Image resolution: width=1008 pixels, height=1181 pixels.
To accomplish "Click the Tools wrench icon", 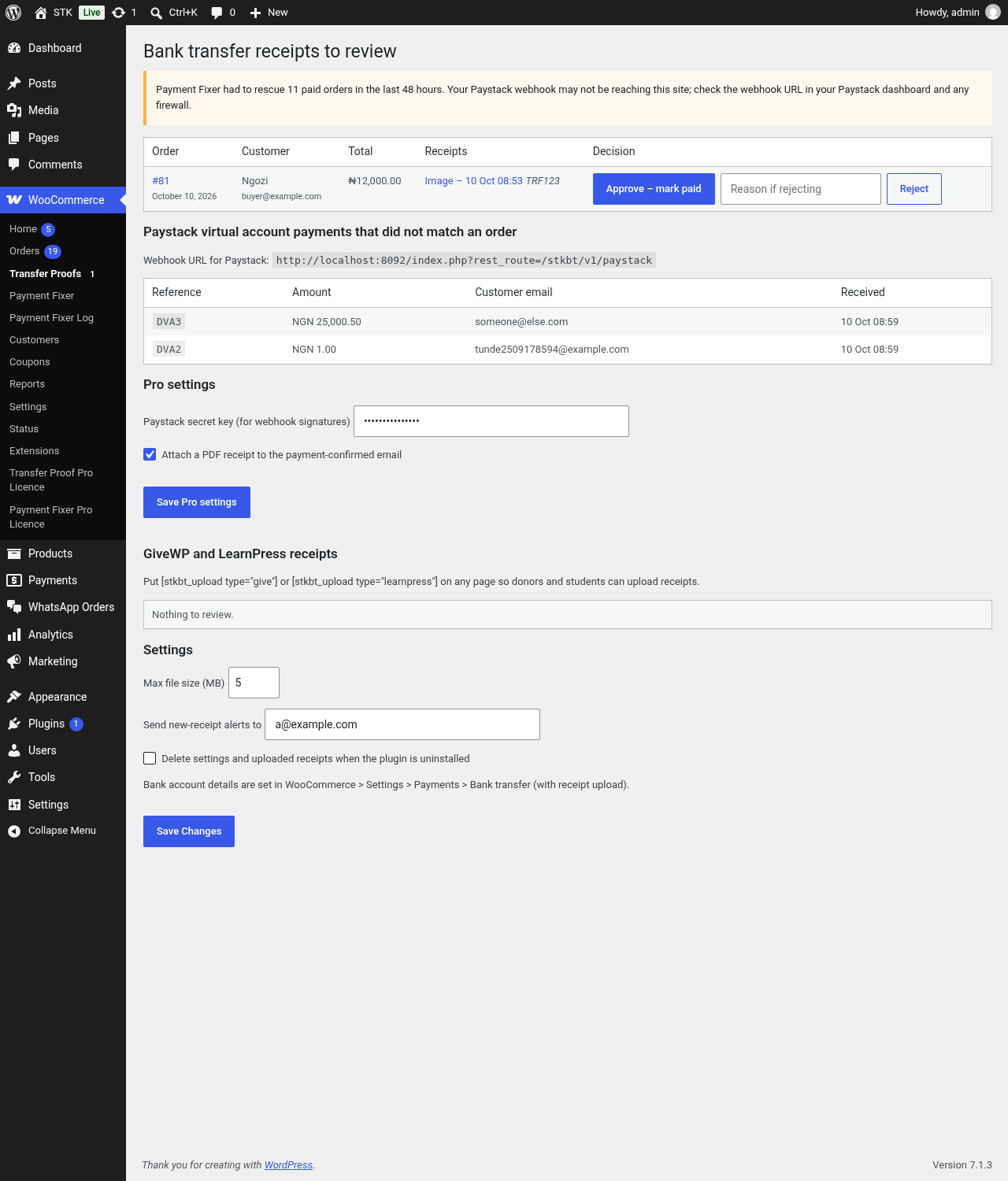I will point(14,777).
